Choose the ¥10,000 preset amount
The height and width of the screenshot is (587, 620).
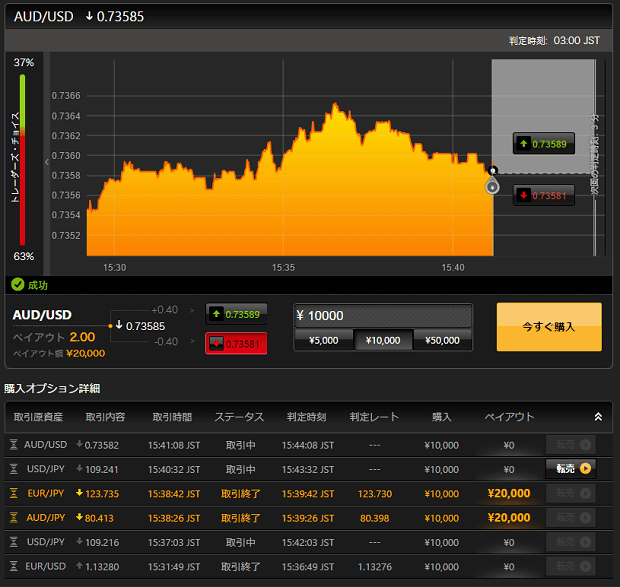(x=383, y=340)
